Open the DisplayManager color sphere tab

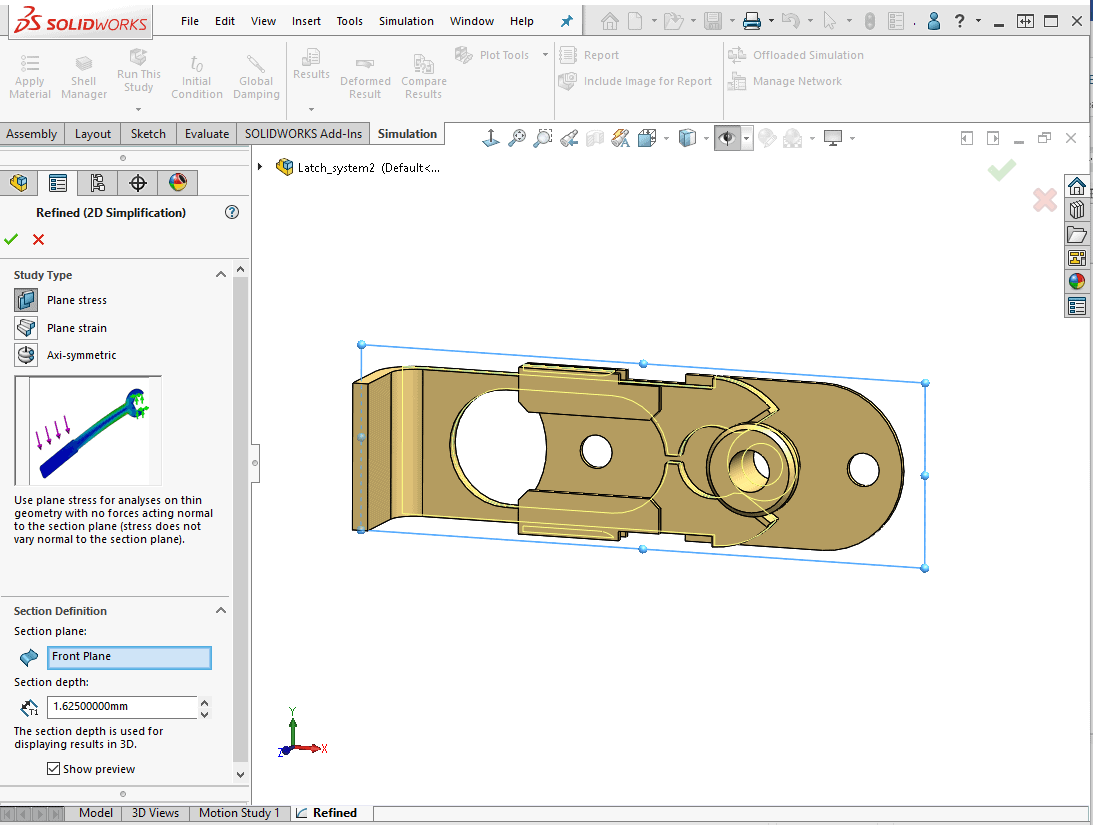coord(177,182)
